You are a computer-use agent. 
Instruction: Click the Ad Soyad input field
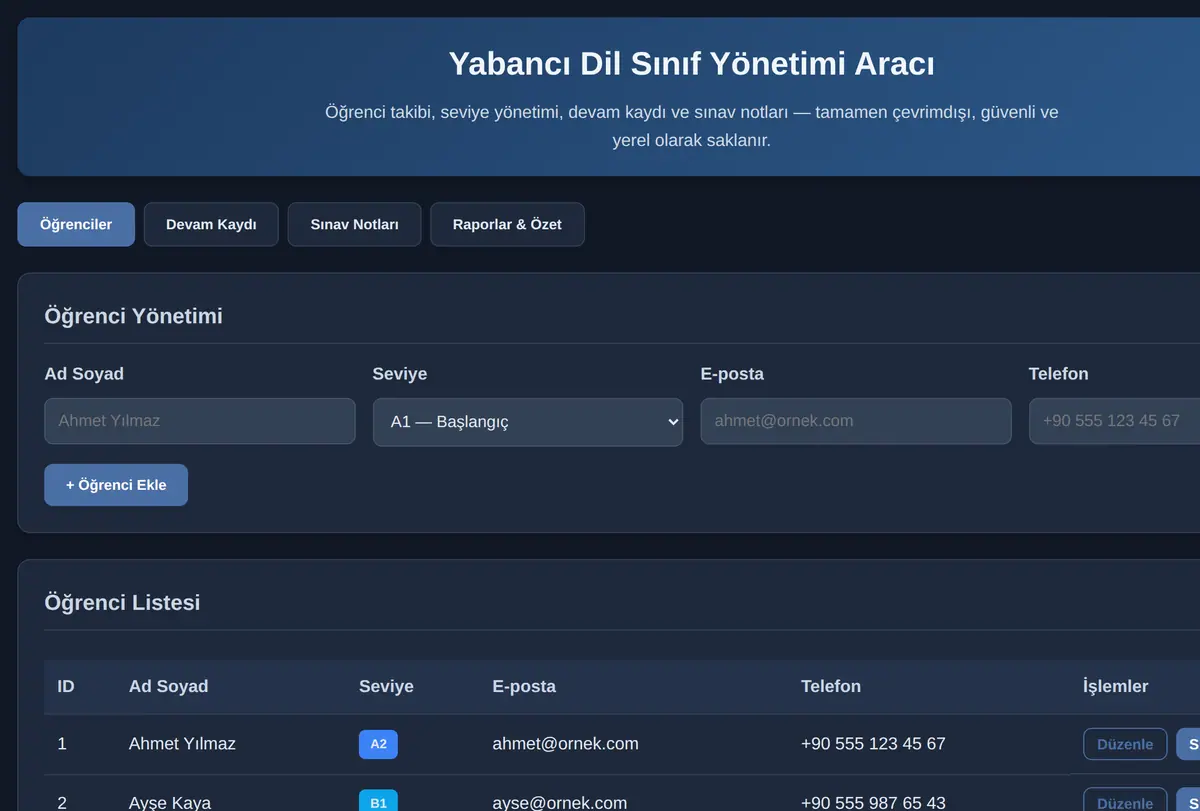click(200, 421)
